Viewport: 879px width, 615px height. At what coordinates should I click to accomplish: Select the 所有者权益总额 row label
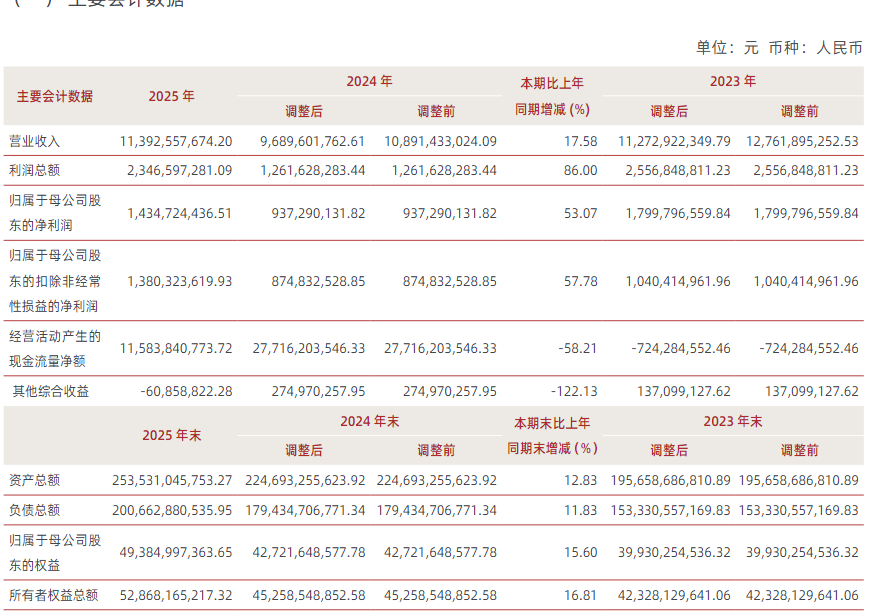(53, 595)
